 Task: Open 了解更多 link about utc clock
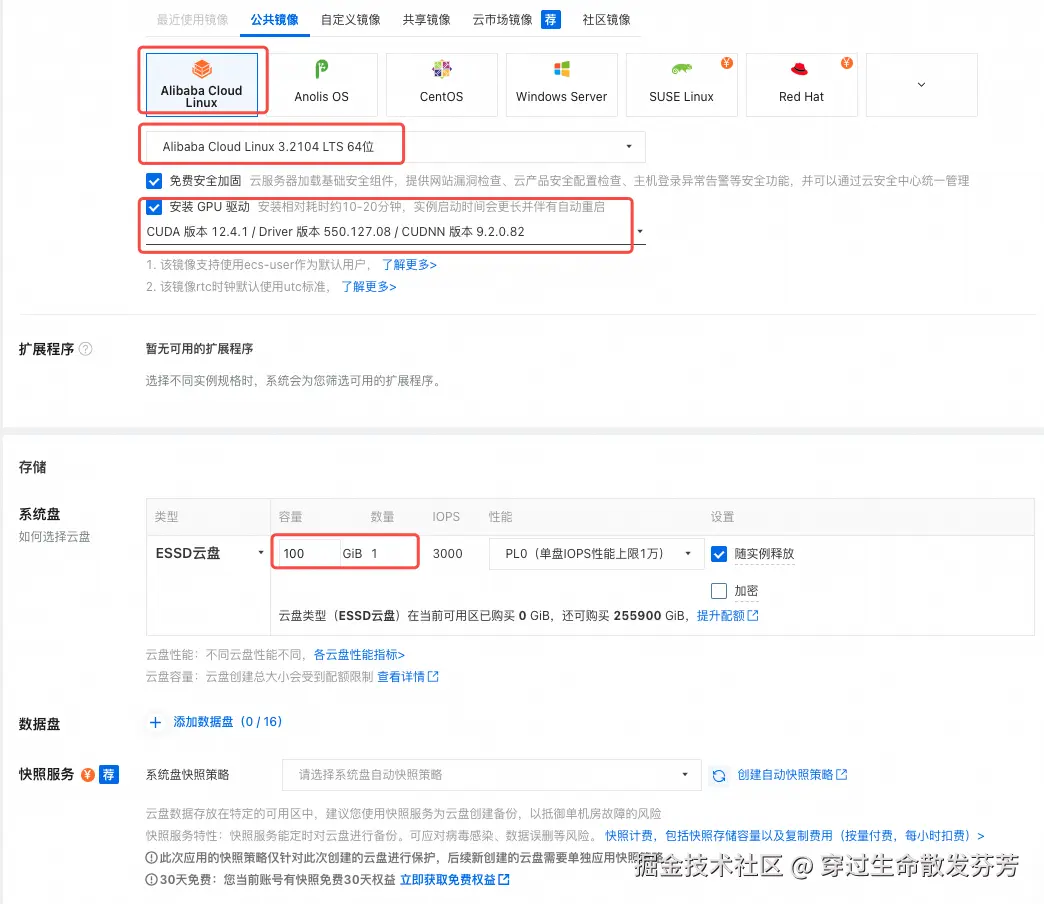point(369,287)
